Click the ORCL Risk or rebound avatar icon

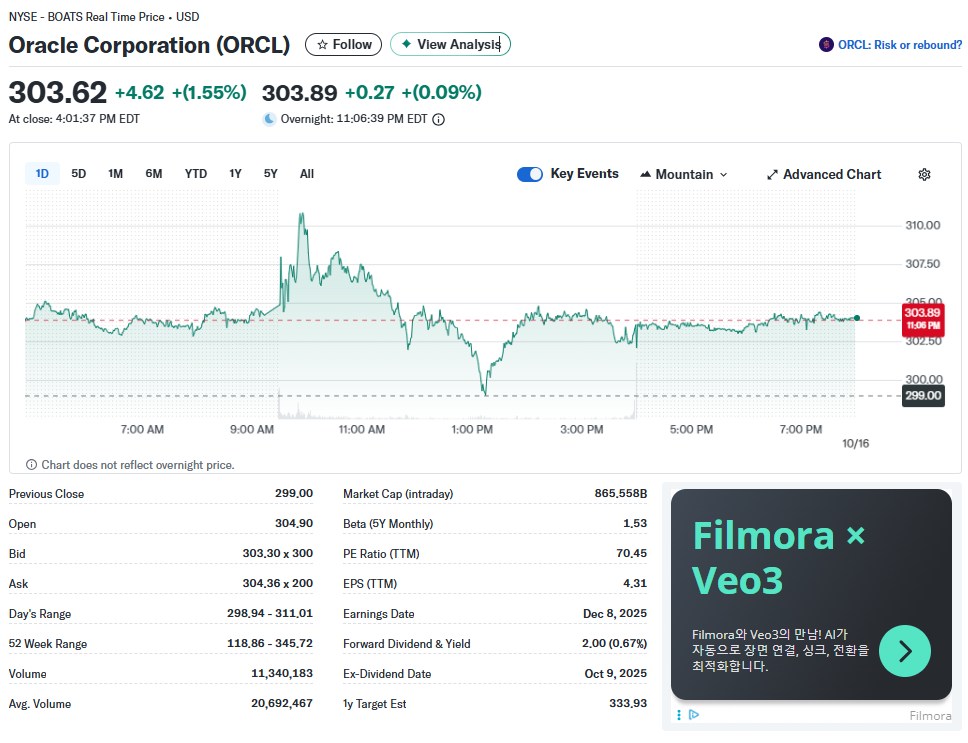826,44
